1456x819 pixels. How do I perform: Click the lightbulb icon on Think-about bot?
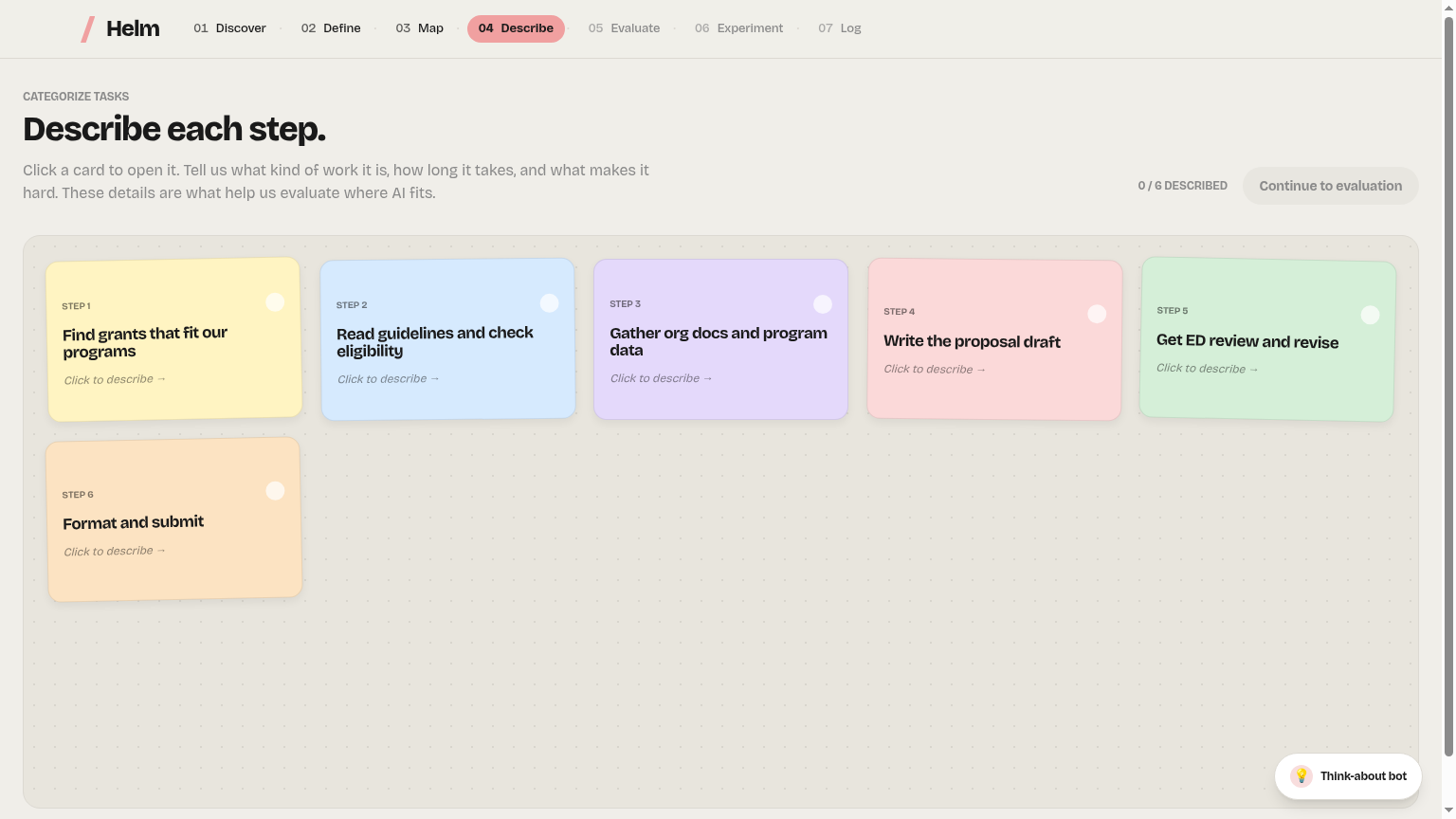click(1301, 776)
